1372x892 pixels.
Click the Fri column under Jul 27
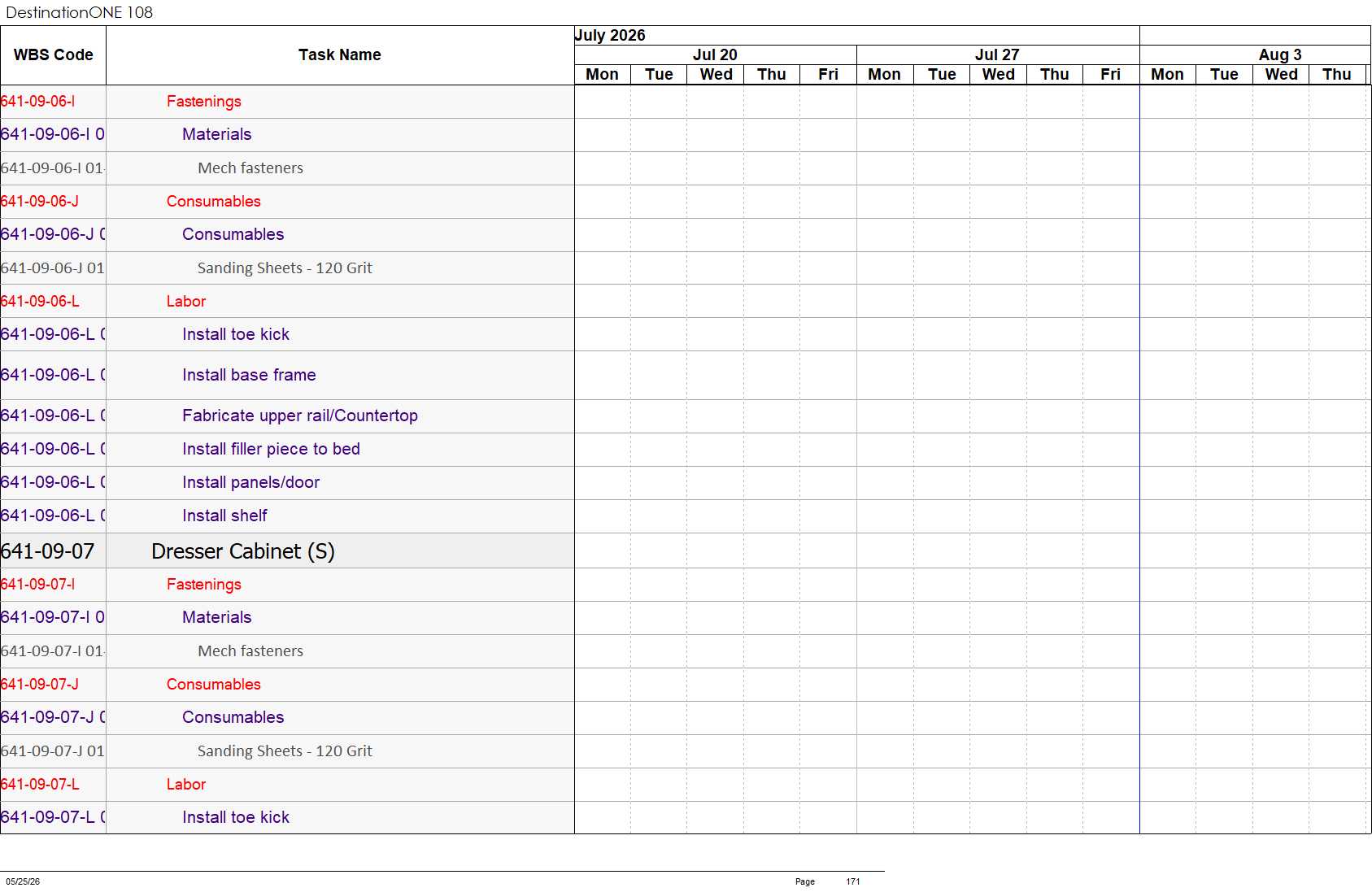tap(1111, 75)
